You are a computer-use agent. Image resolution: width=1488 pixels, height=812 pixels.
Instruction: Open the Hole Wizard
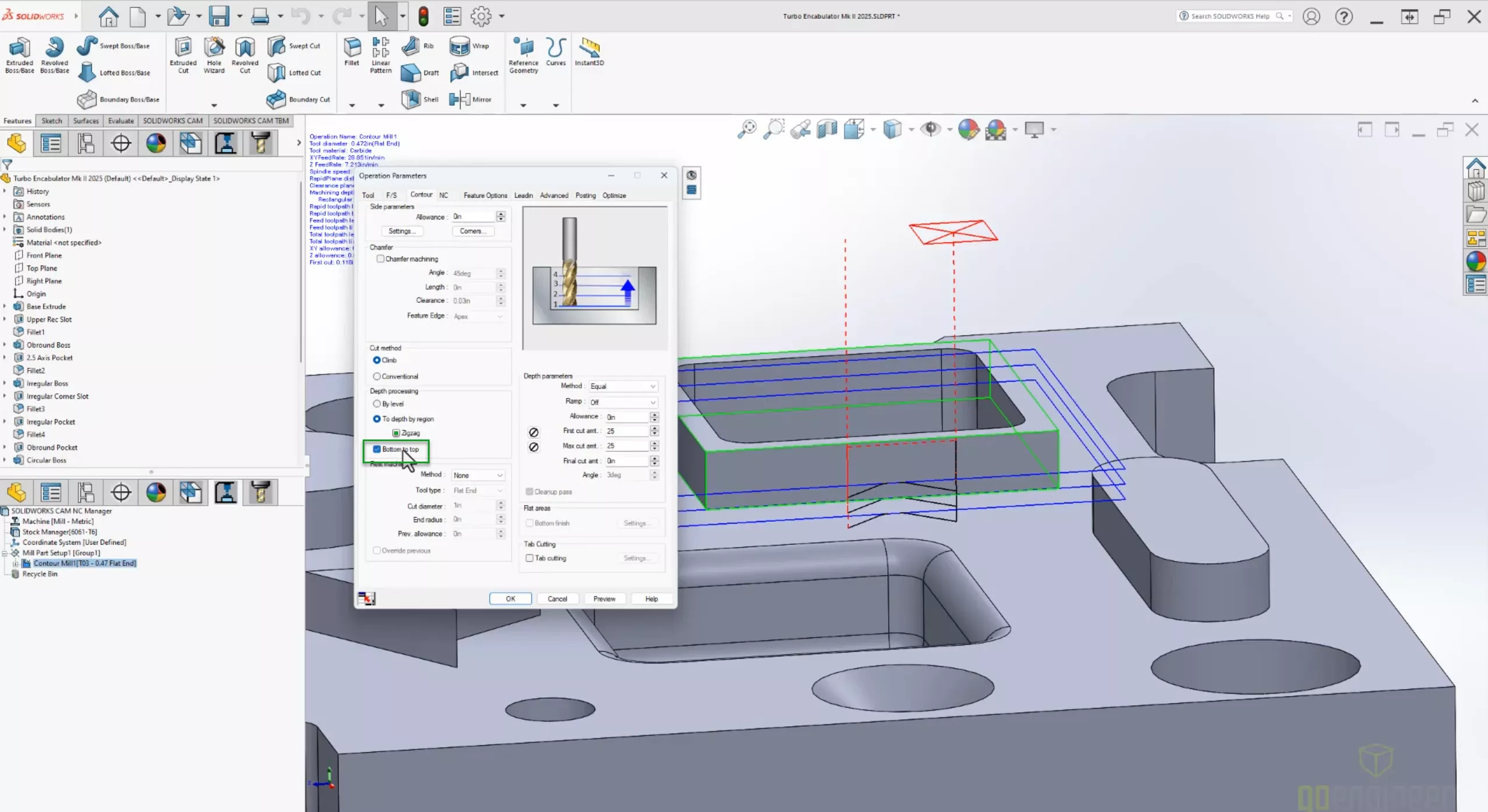click(214, 55)
